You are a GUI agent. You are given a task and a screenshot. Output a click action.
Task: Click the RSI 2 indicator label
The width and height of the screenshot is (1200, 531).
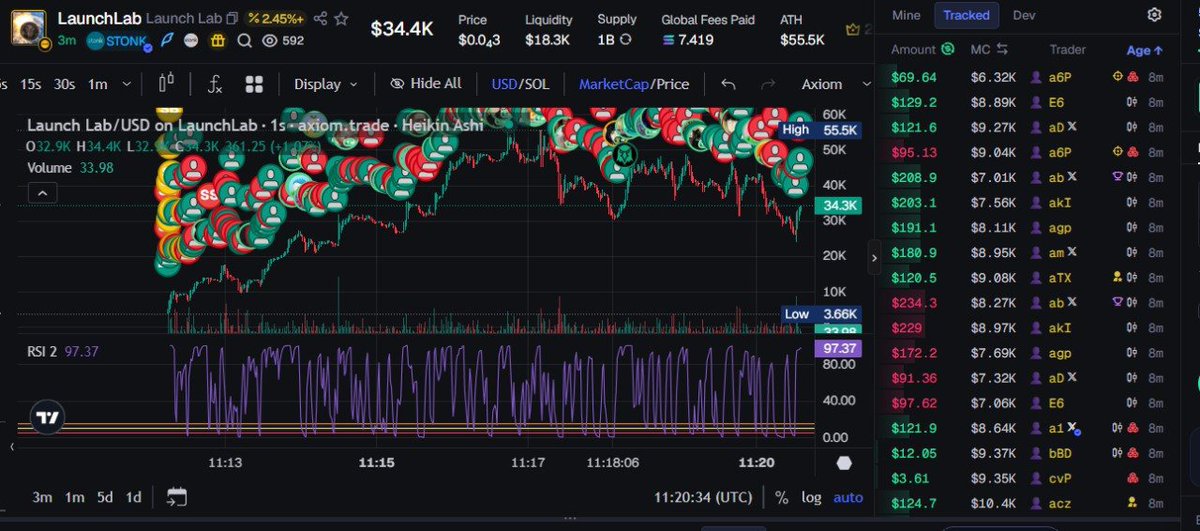coord(43,351)
